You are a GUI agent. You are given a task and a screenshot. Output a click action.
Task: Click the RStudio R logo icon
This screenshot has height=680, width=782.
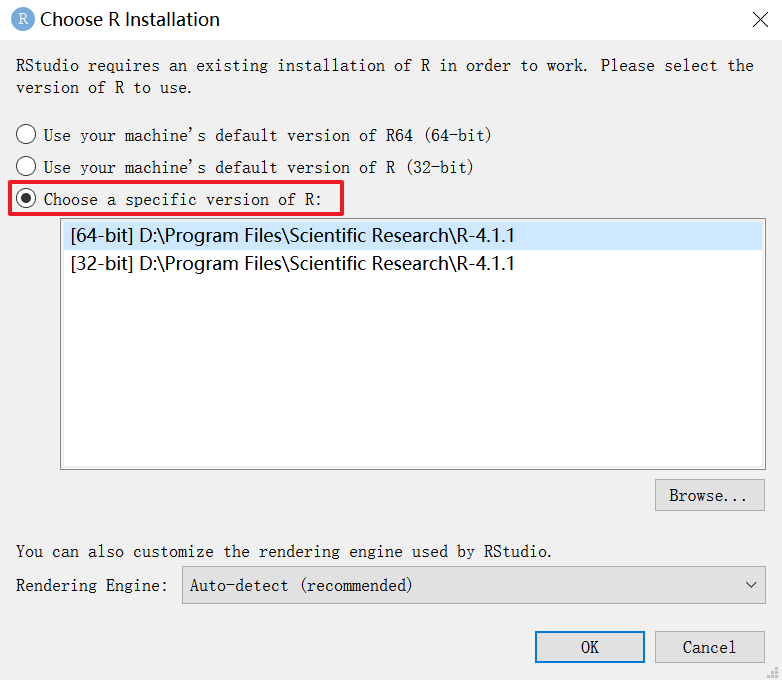point(23,19)
